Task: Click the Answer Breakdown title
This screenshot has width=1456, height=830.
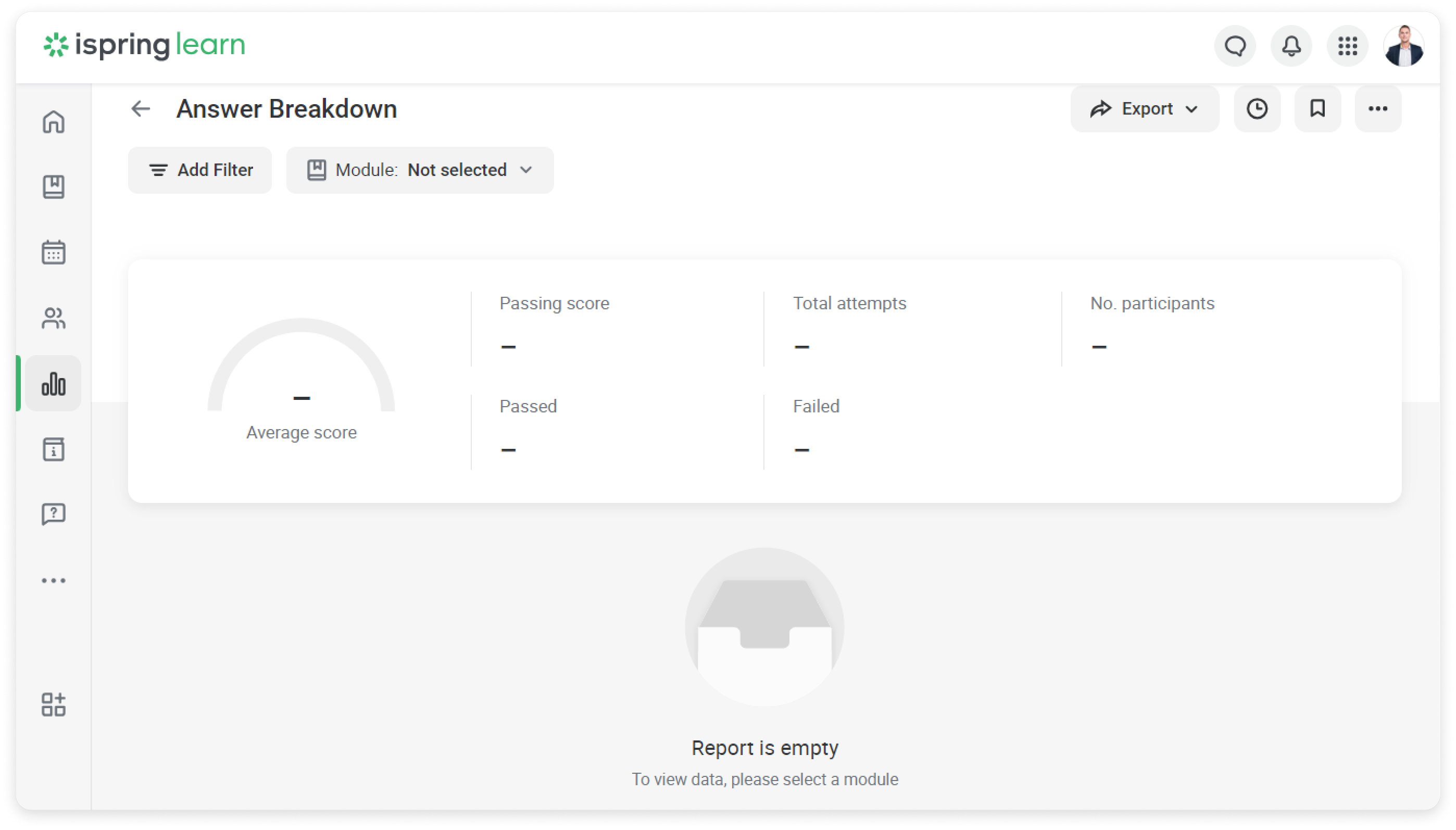Action: coord(287,109)
